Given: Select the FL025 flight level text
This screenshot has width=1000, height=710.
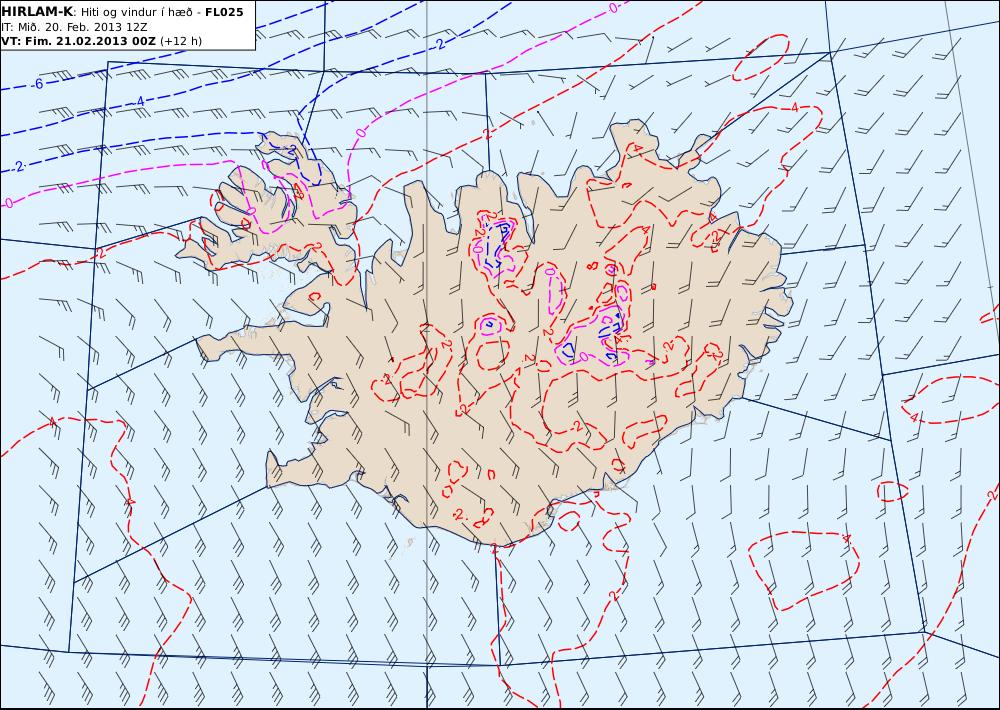Looking at the screenshot, I should [x=224, y=12].
